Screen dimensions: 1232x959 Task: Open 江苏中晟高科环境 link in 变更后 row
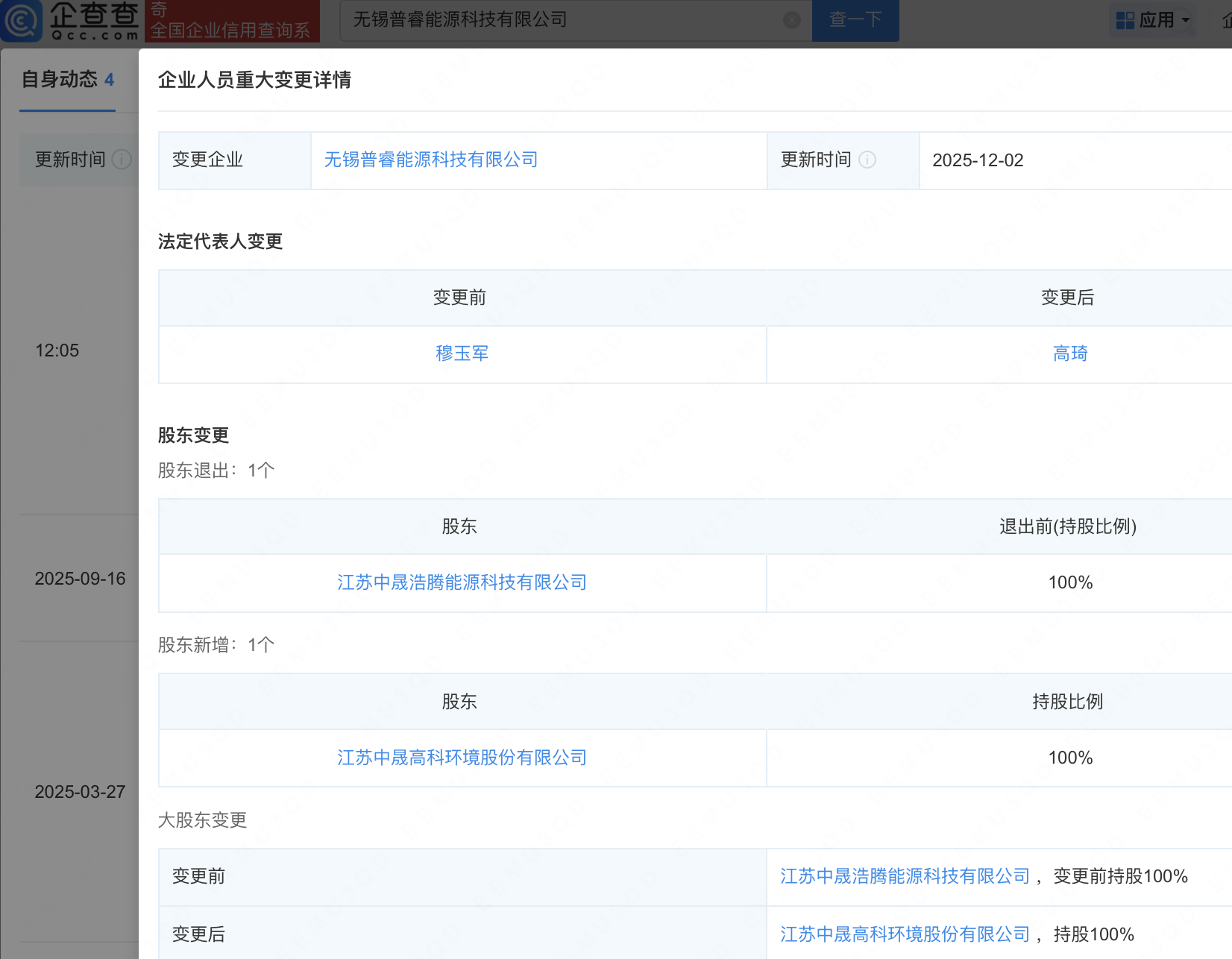[905, 934]
